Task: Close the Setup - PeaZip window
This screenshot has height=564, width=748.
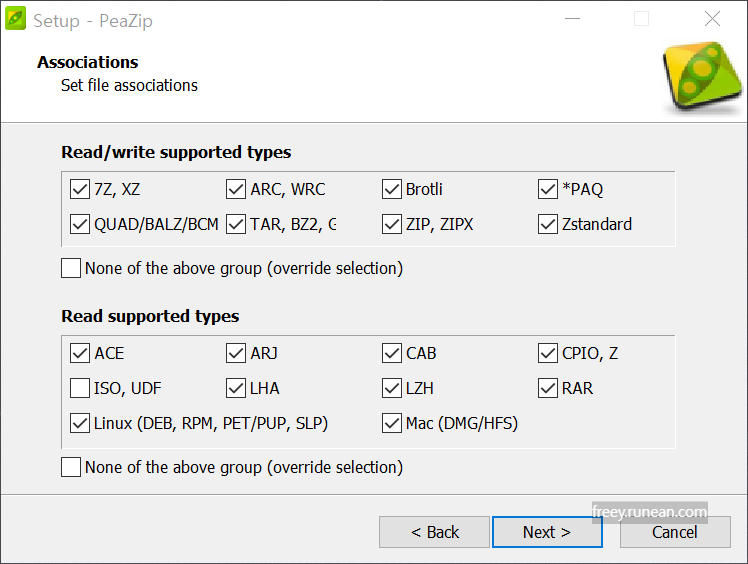Action: pyautogui.click(x=712, y=19)
